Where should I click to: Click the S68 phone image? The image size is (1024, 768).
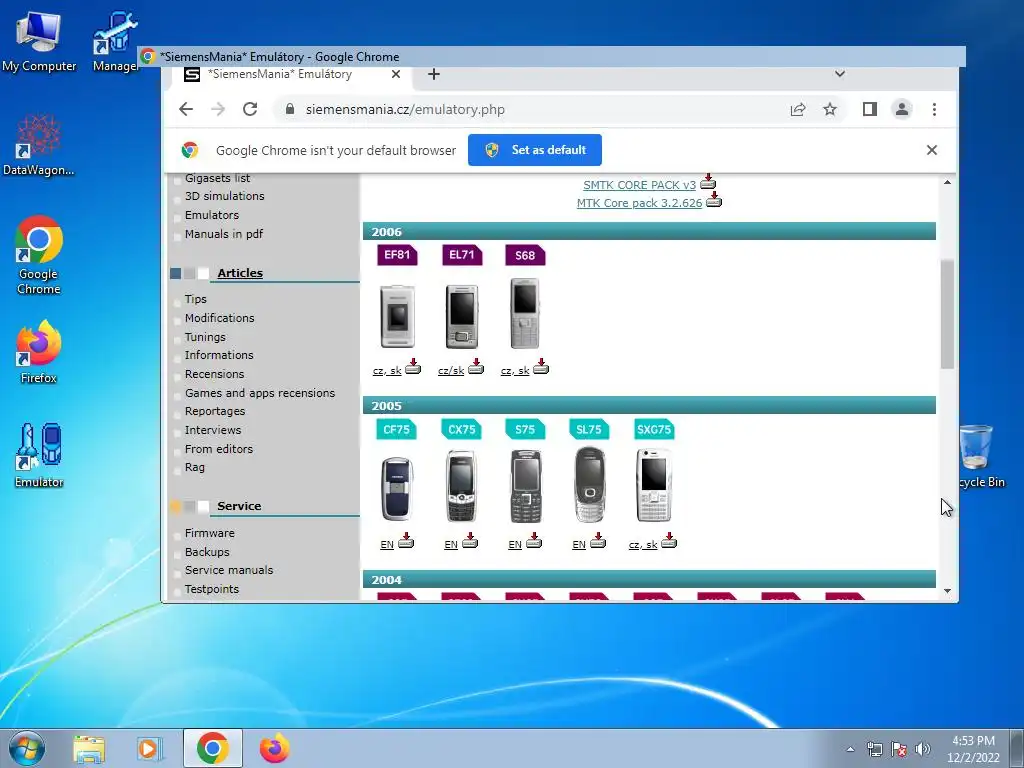[x=525, y=314]
